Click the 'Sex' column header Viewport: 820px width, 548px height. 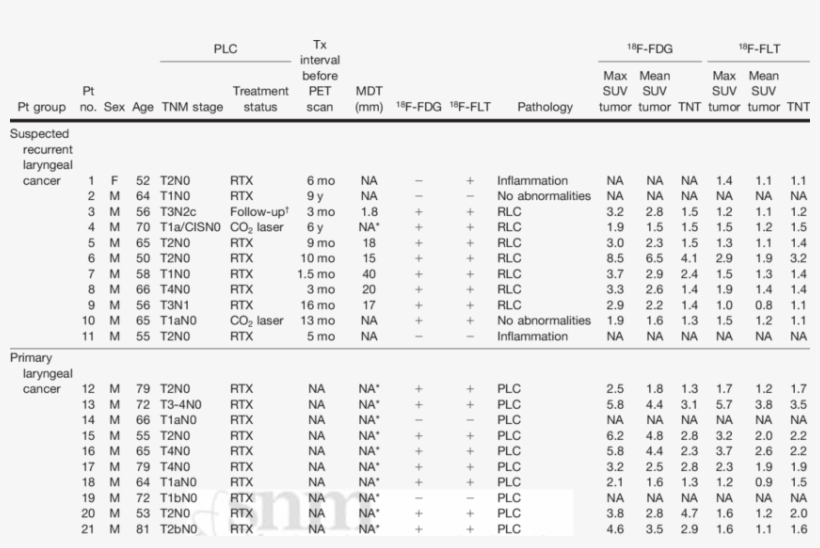click(x=114, y=107)
